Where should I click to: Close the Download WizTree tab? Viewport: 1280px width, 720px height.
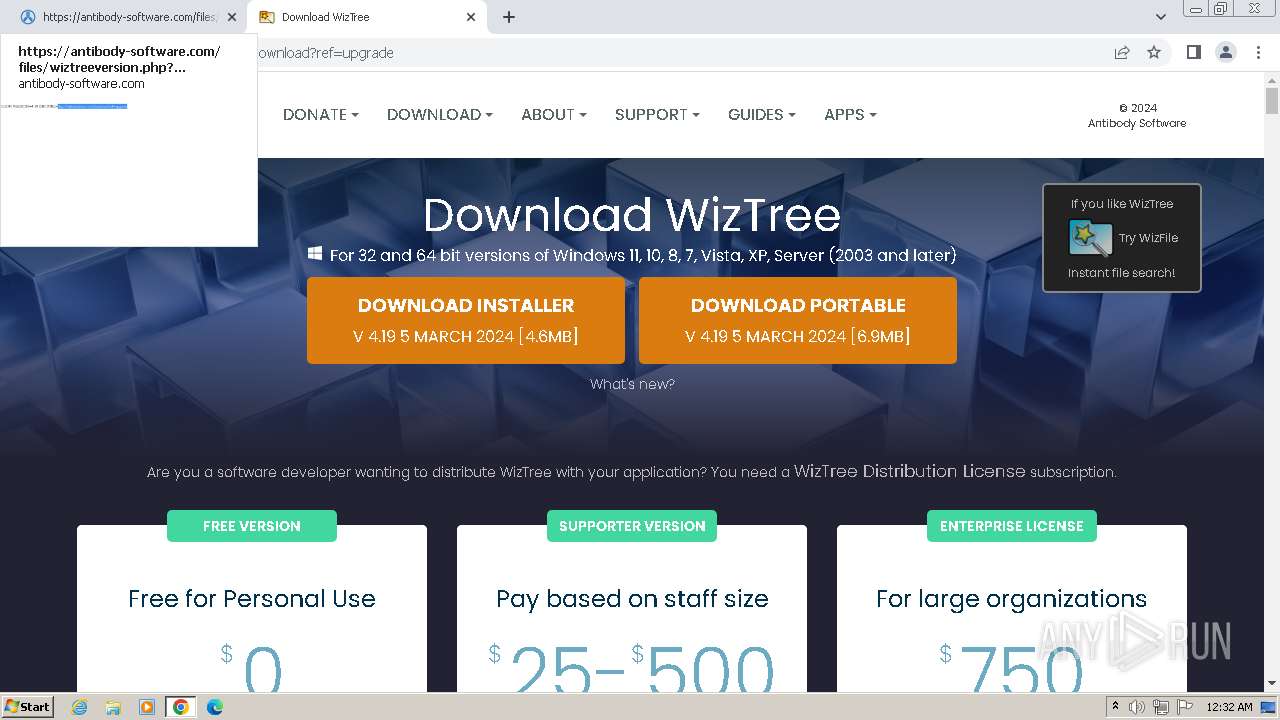471,17
